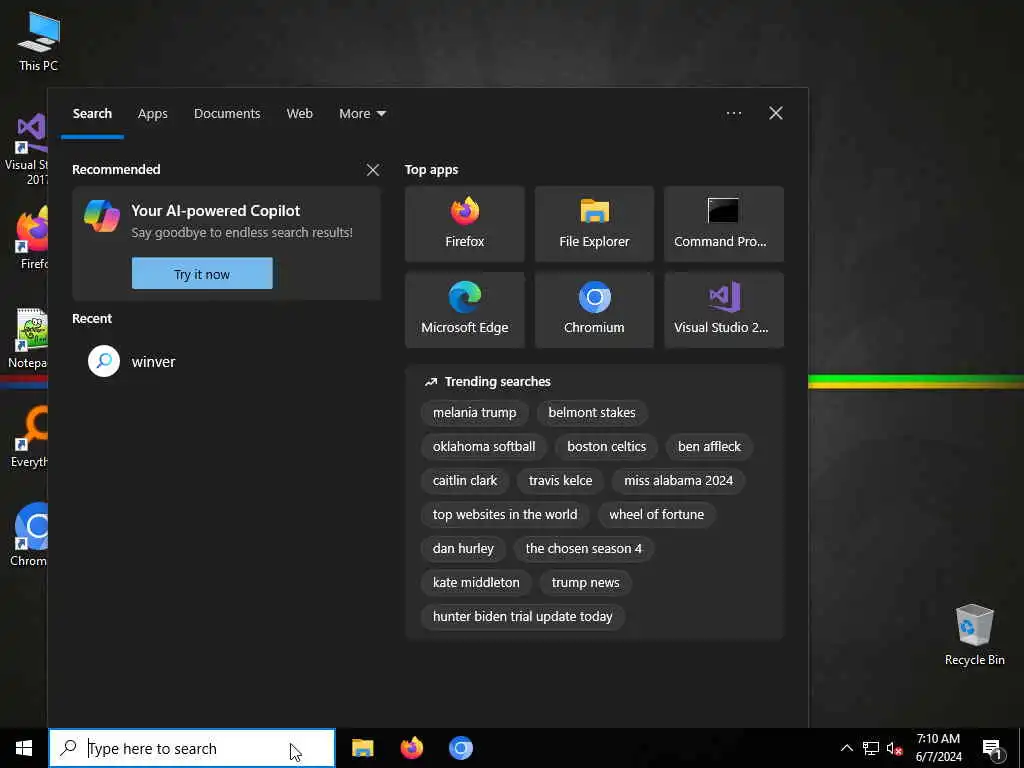
Task: Open the Windows Start button
Action: tap(24, 748)
